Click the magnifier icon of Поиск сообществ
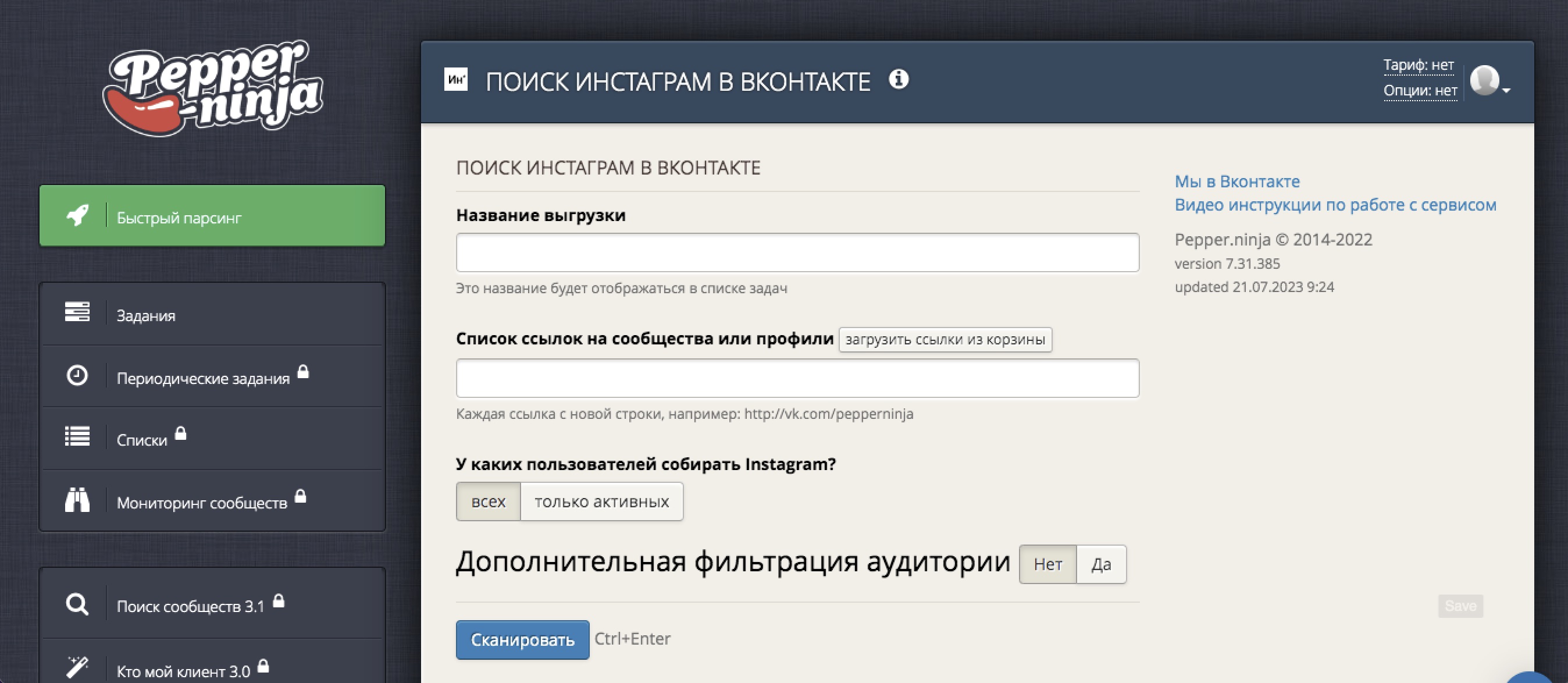Image resolution: width=1568 pixels, height=683 pixels. tap(77, 604)
